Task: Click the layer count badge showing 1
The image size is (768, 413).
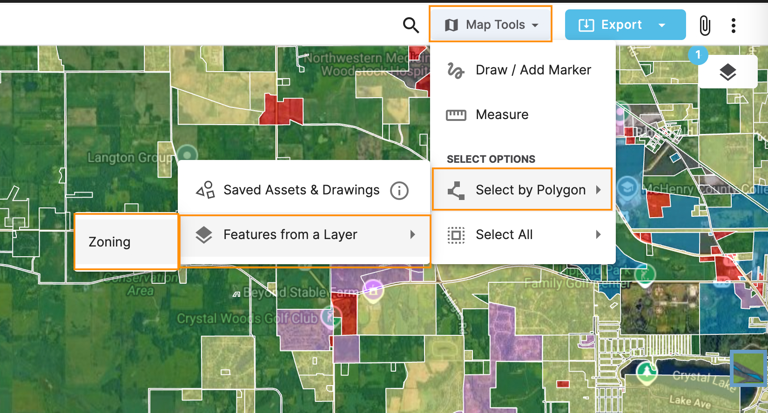Action: coord(697,54)
